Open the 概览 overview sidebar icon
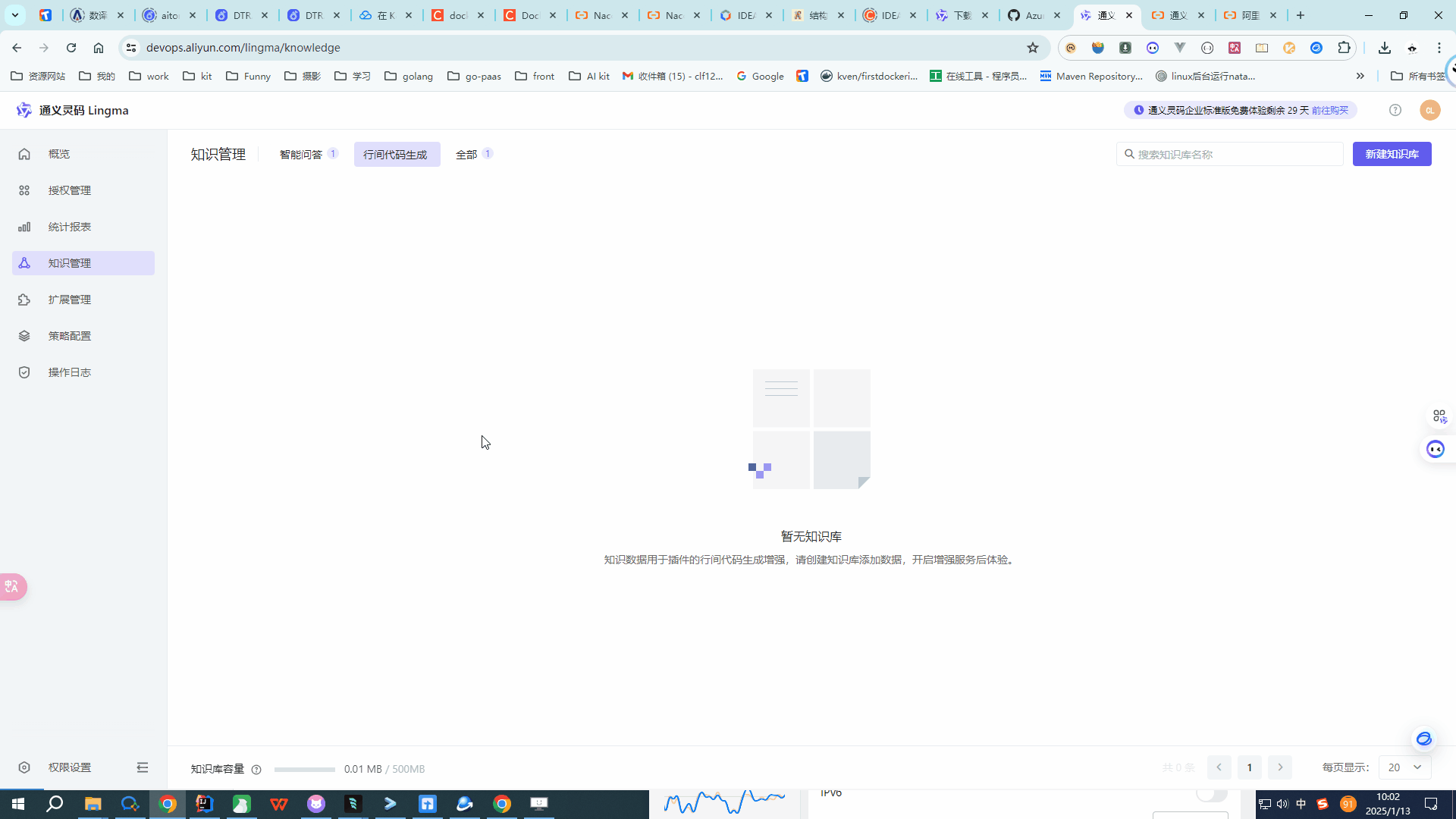 24,154
